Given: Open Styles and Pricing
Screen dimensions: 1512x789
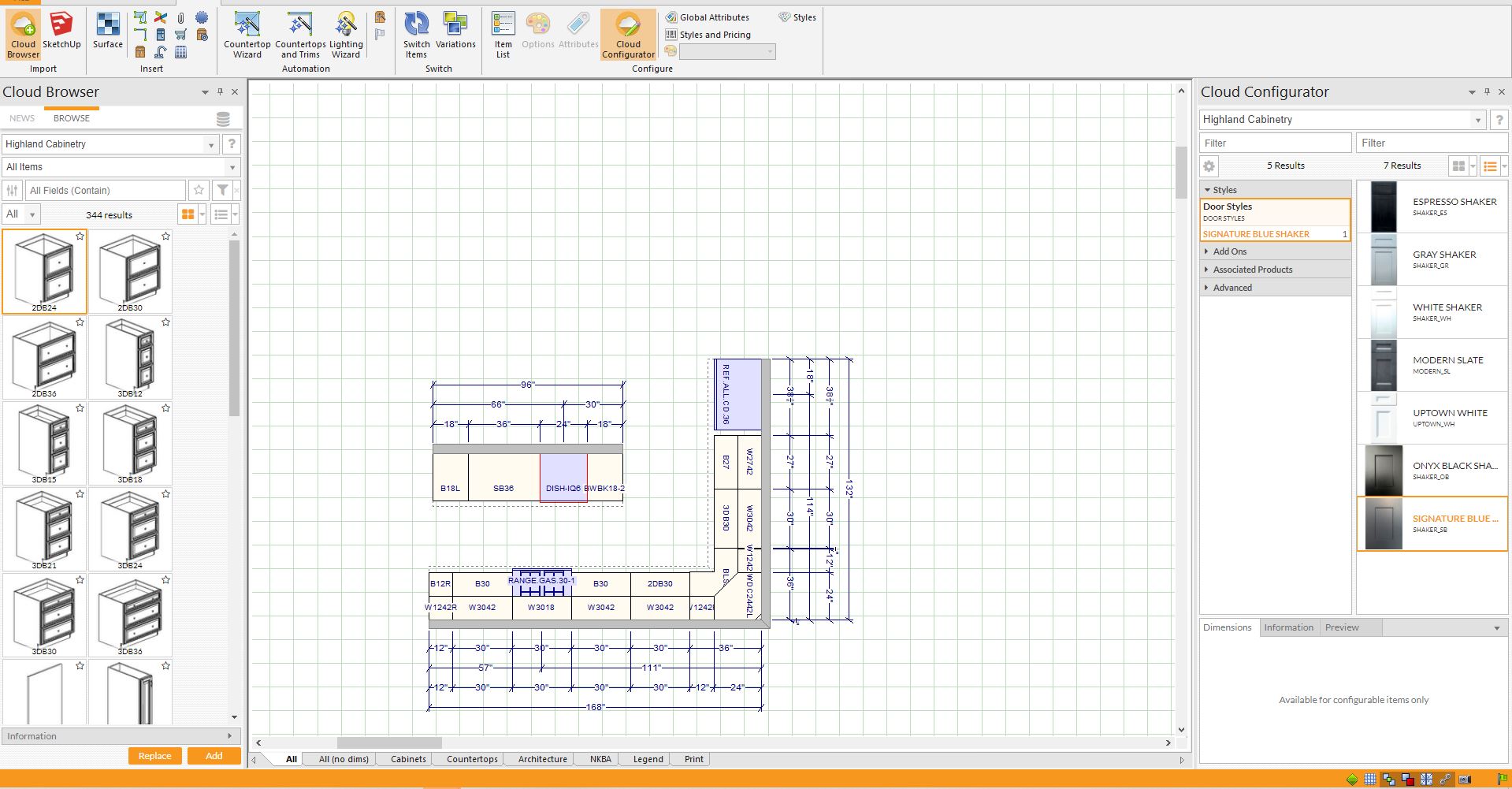Looking at the screenshot, I should pyautogui.click(x=708, y=35).
